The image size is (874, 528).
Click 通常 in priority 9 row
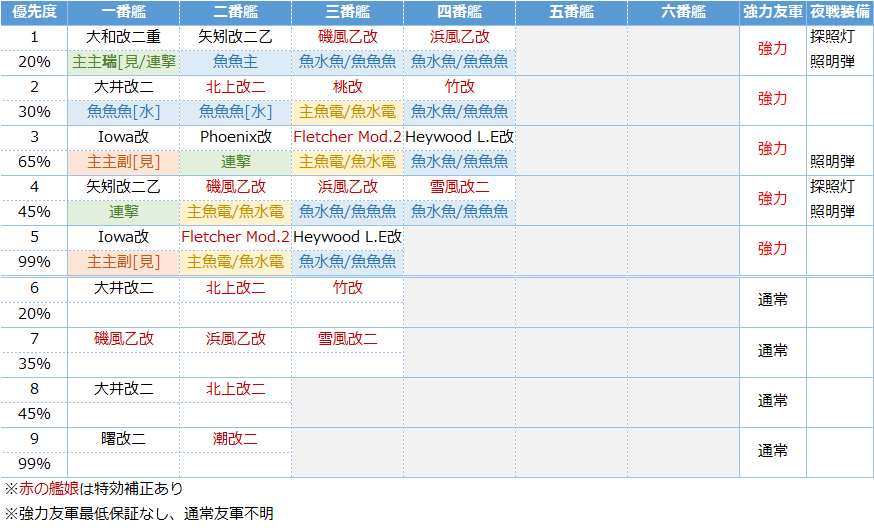tap(773, 451)
